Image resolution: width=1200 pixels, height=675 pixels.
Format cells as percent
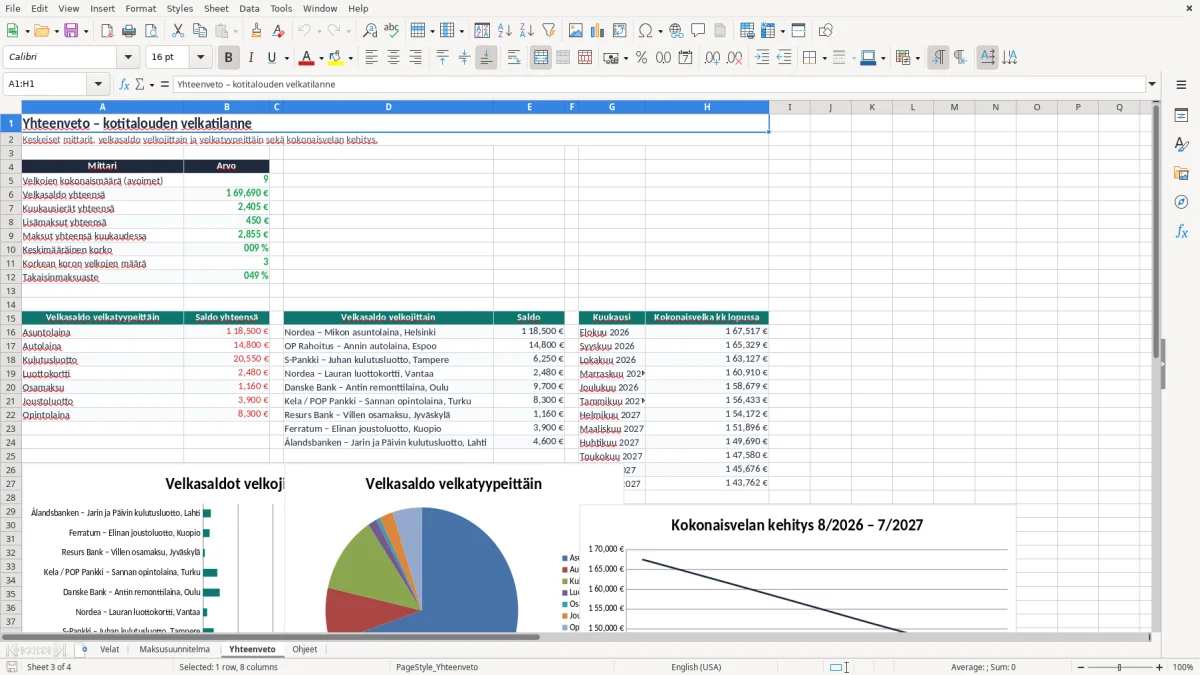641,58
